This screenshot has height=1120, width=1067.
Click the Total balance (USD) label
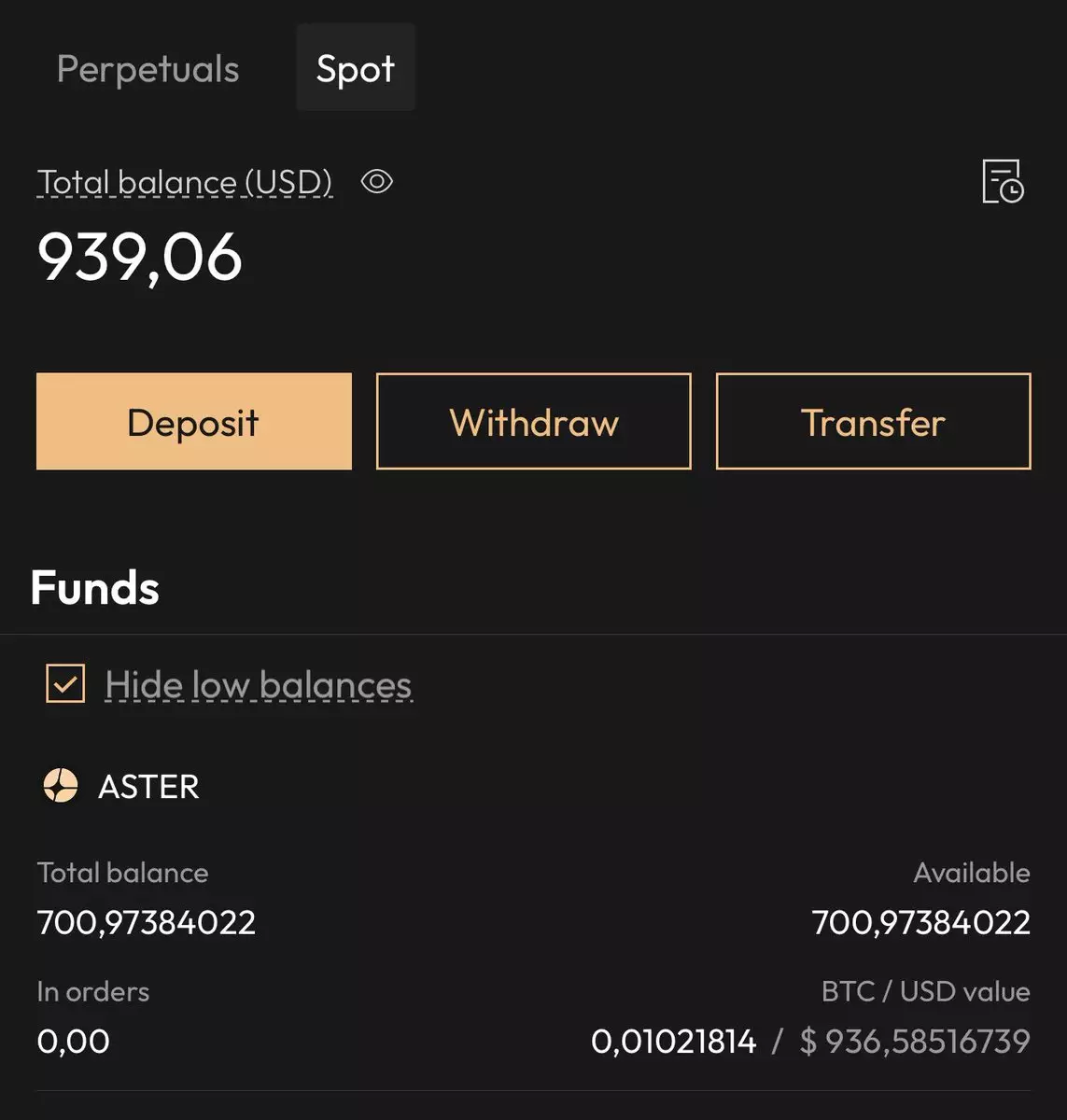coord(185,181)
